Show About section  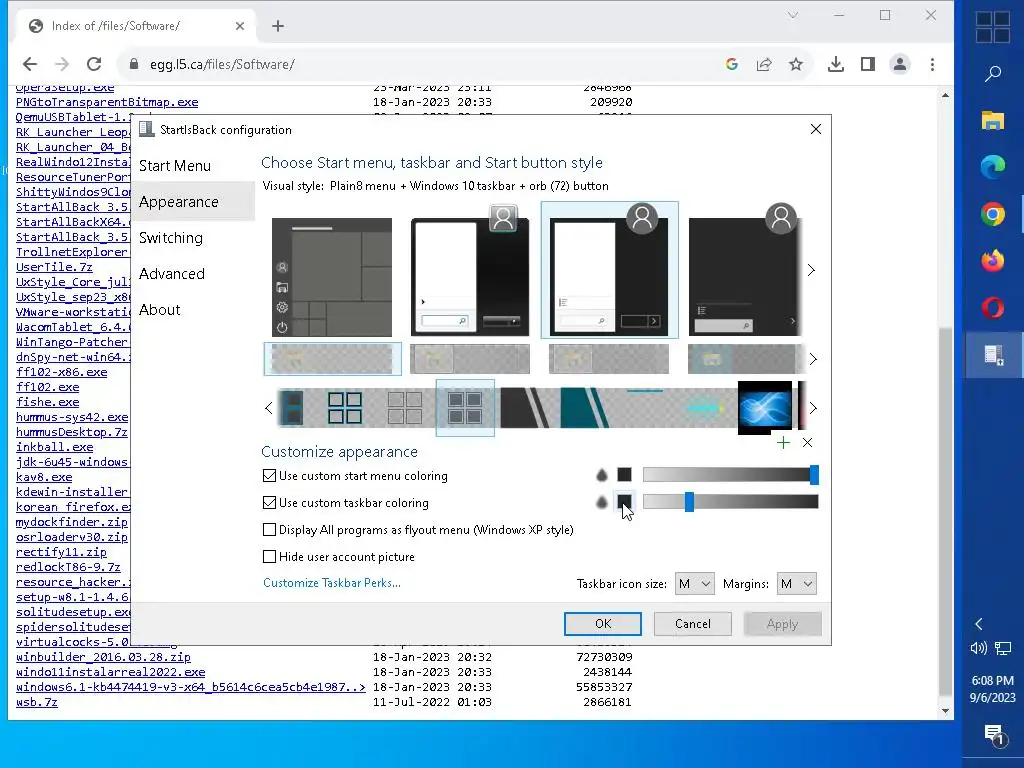[159, 310]
